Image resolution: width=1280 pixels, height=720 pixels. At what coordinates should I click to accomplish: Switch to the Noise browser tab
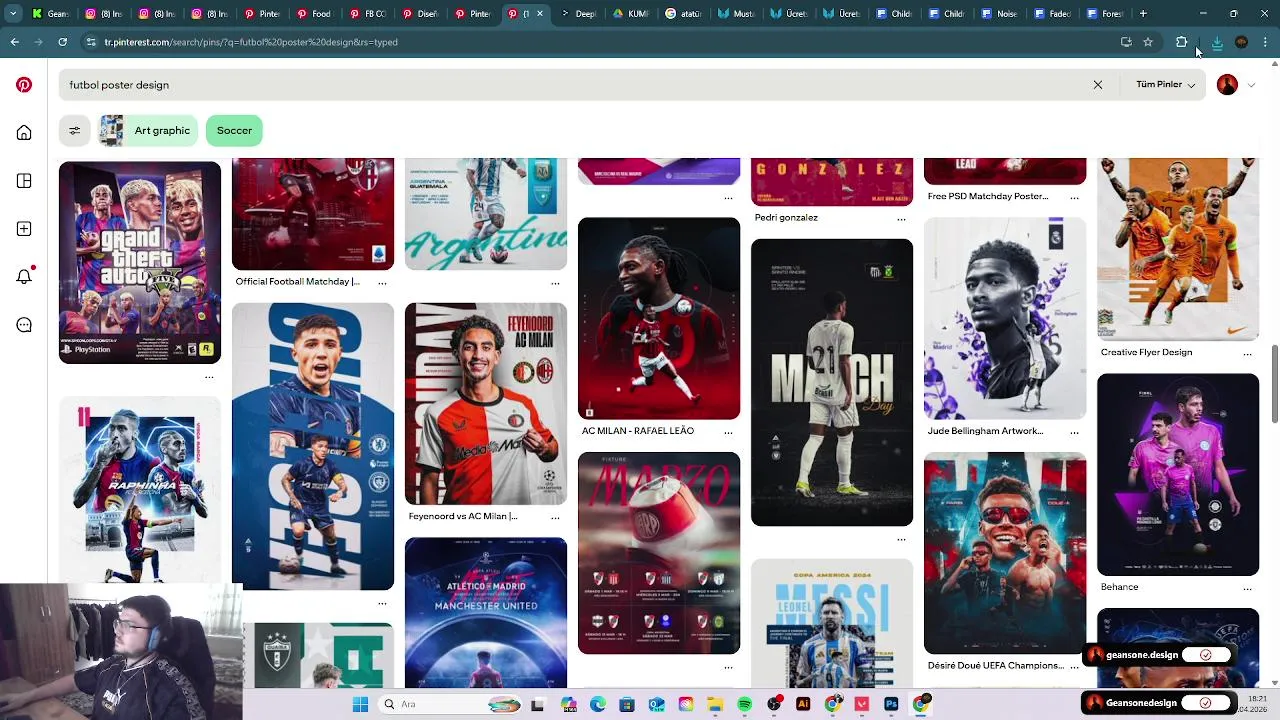pyautogui.click(x=999, y=14)
